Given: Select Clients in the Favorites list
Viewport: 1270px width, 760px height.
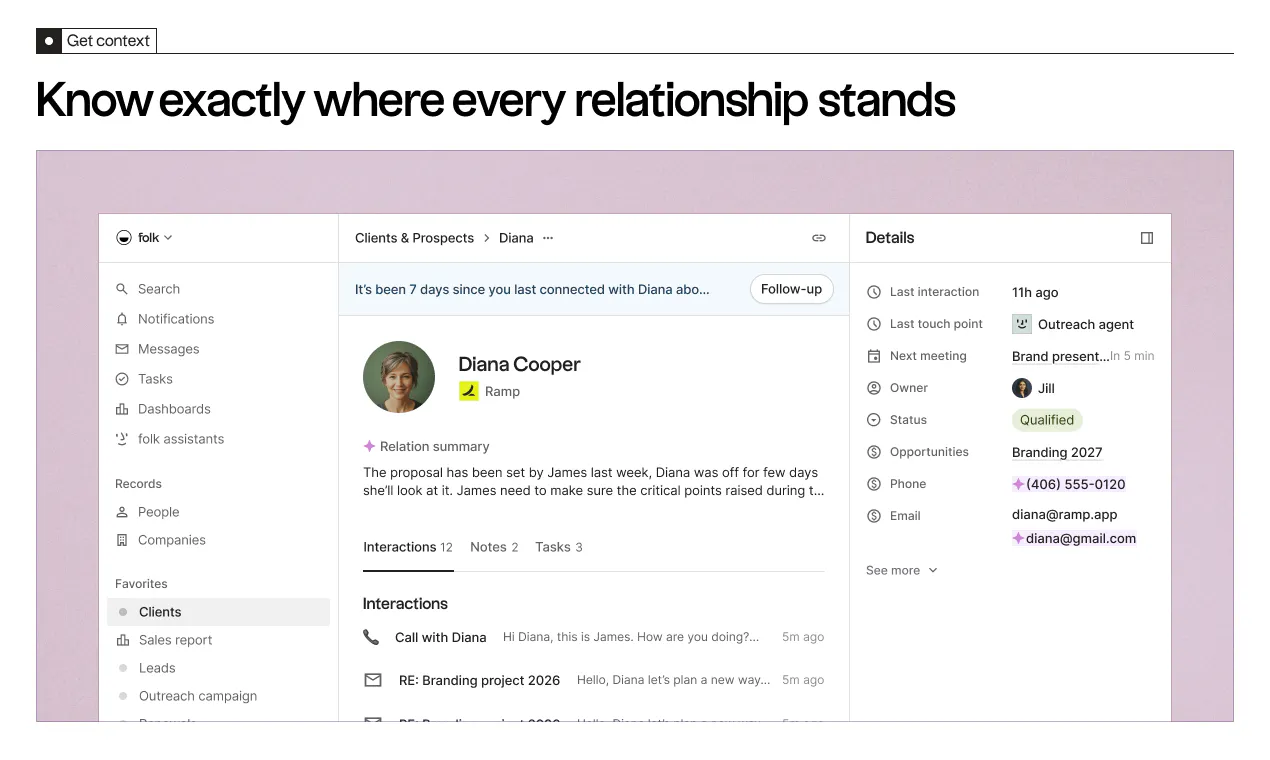Looking at the screenshot, I should click(218, 612).
